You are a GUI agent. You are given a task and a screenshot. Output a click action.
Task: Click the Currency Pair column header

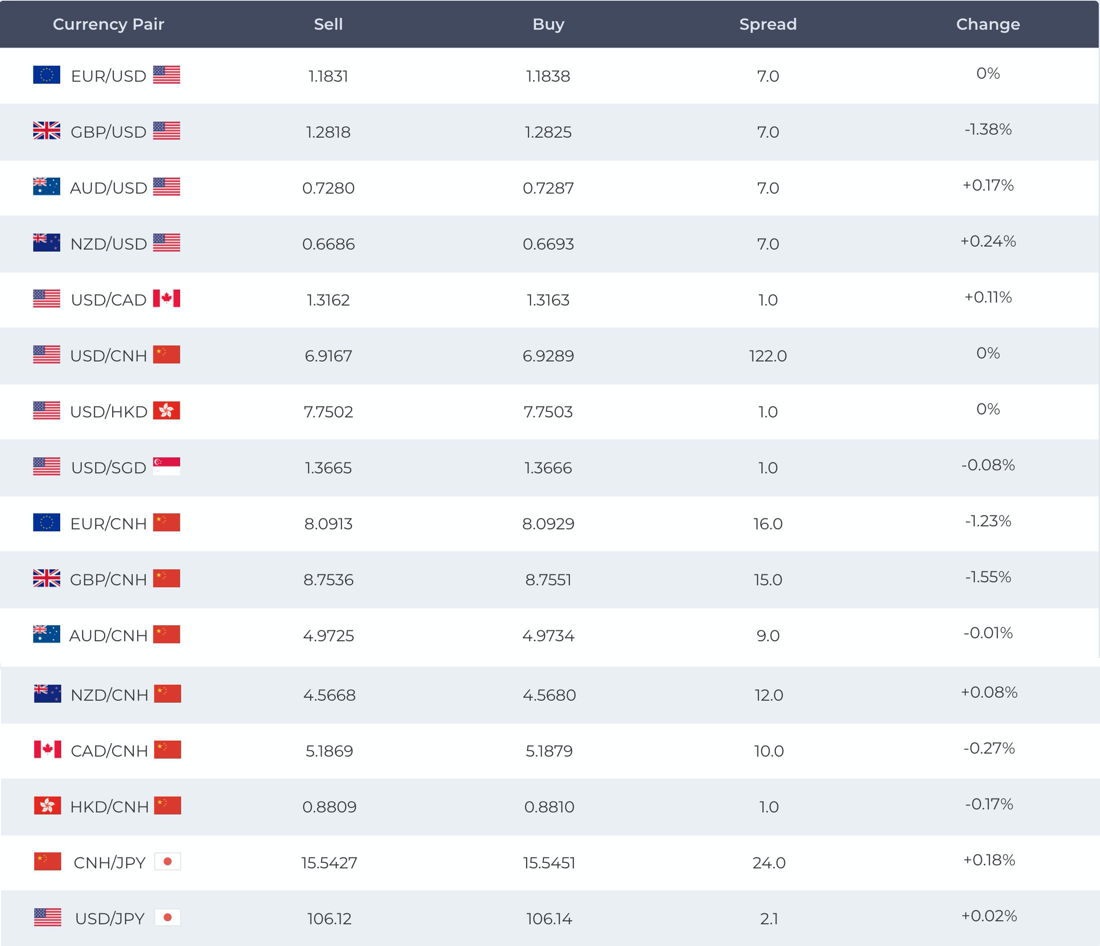coord(108,24)
